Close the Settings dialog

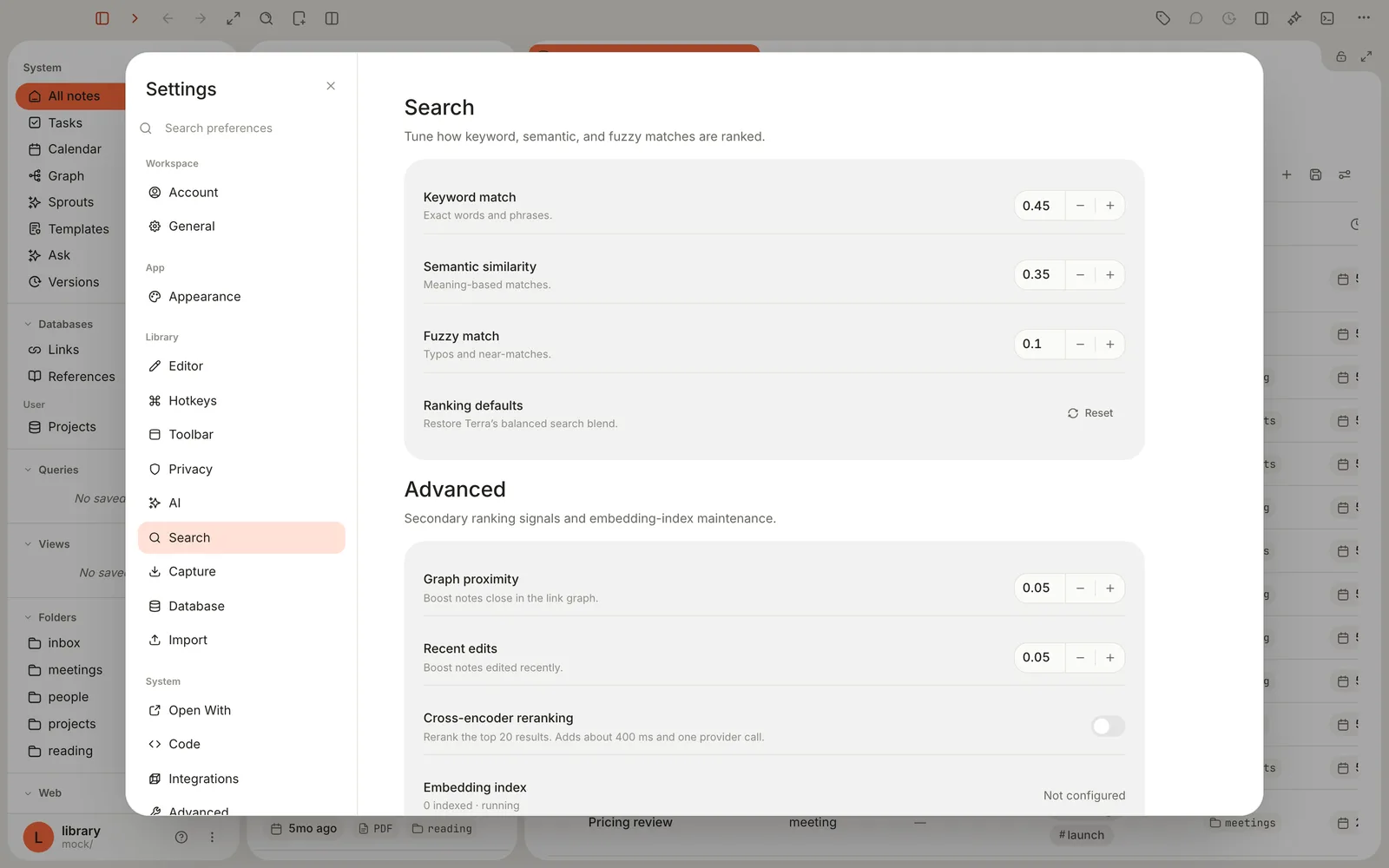click(x=331, y=86)
